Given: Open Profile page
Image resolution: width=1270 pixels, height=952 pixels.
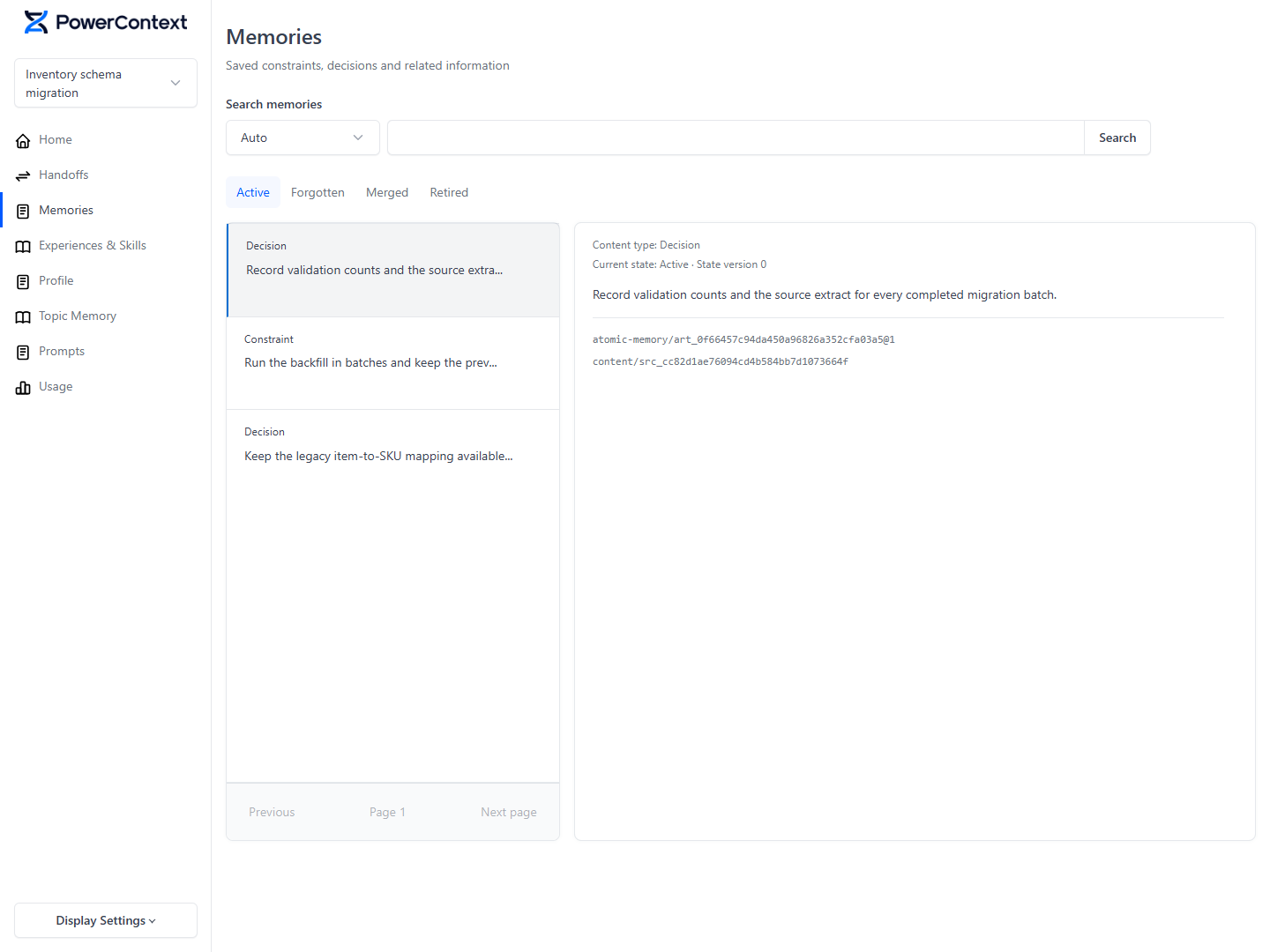Looking at the screenshot, I should 106,280.
